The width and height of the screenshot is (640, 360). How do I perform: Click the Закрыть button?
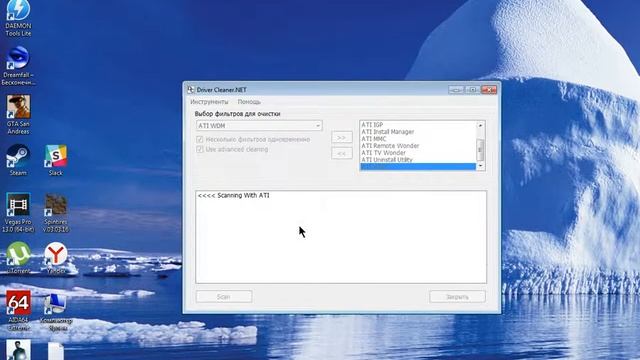tap(457, 297)
